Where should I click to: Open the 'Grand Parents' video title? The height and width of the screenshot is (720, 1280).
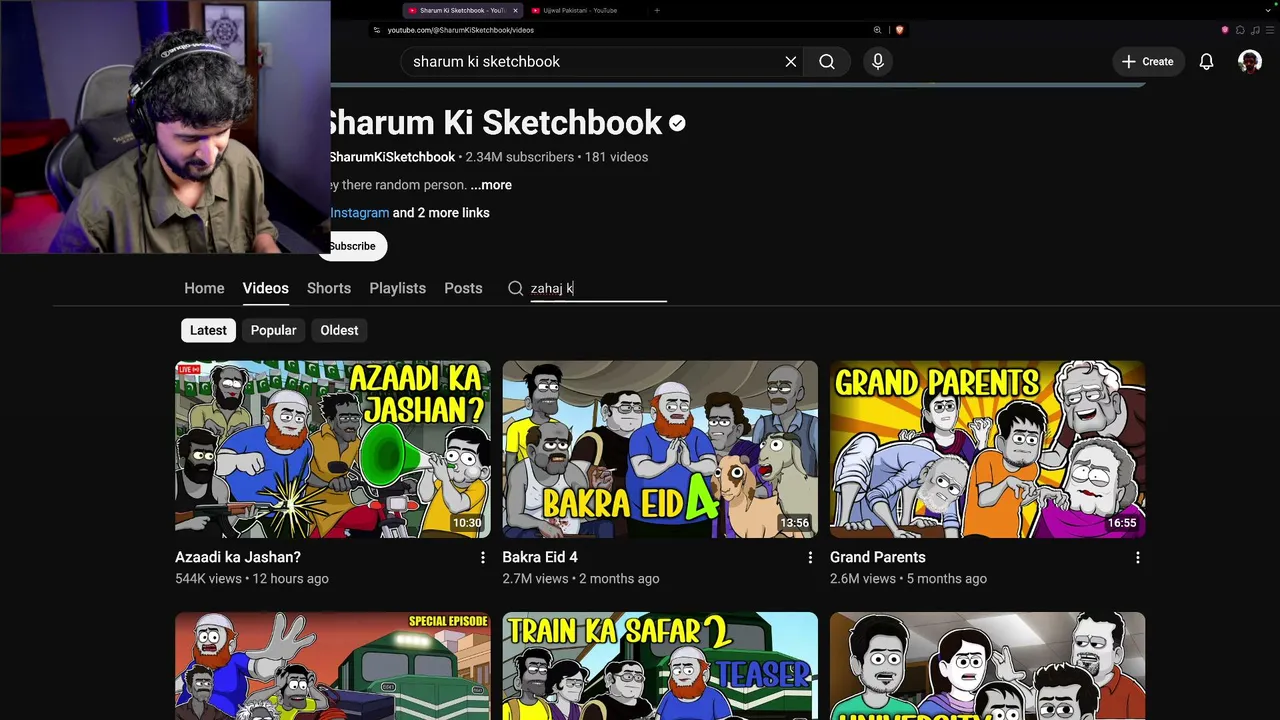[x=878, y=557]
